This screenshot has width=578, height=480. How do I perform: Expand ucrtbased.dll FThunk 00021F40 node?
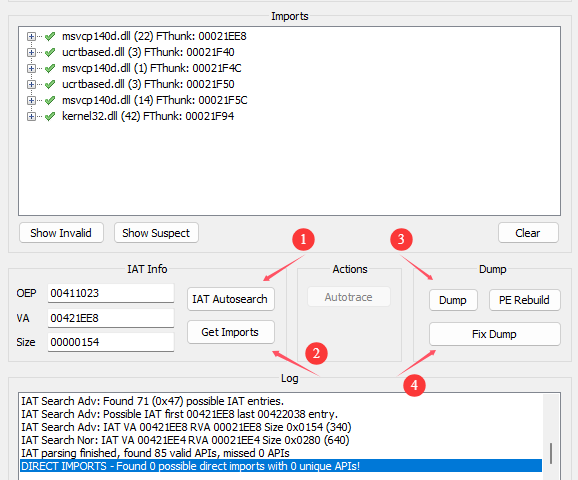pyautogui.click(x=31, y=52)
